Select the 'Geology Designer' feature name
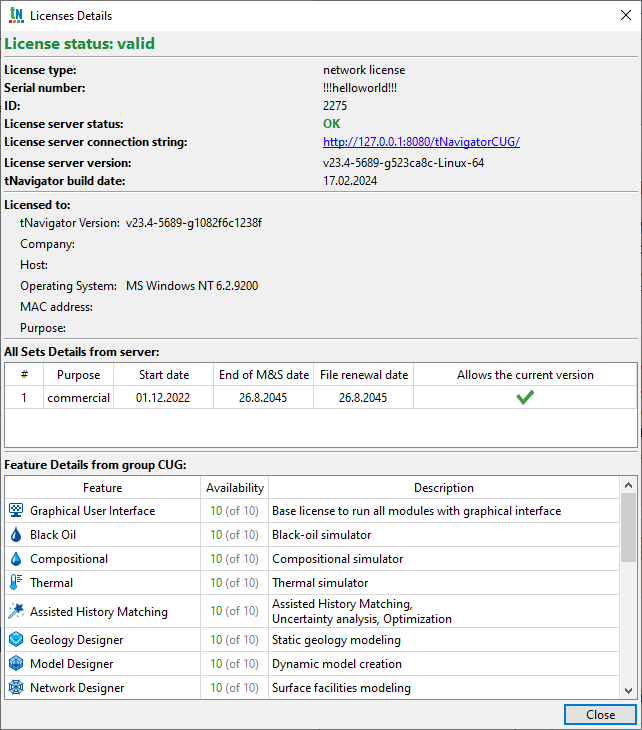This screenshot has height=730, width=642. [x=77, y=640]
